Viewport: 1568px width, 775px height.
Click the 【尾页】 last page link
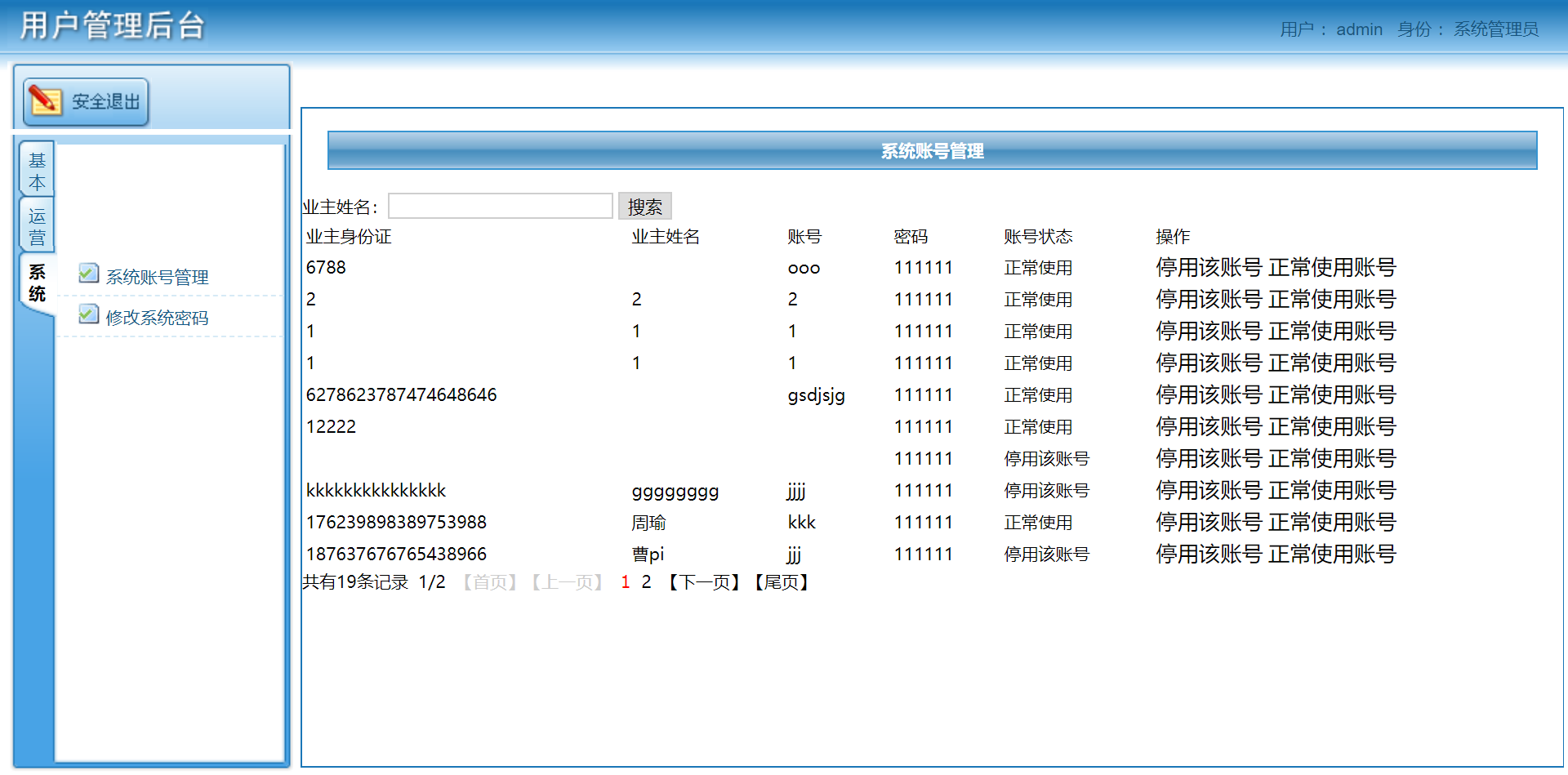[782, 581]
